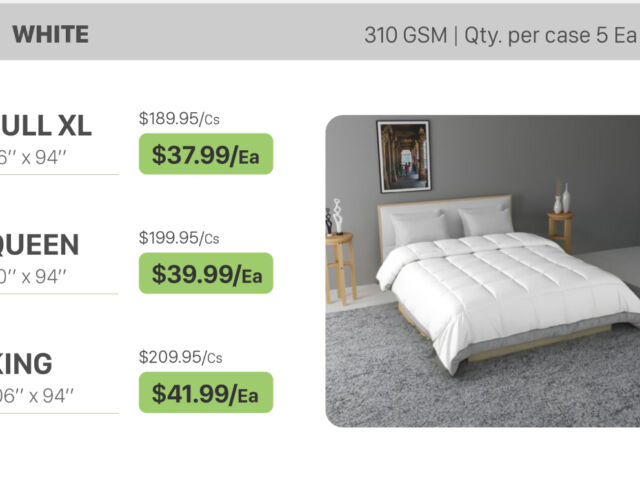Viewport: 640px width, 480px height.
Task: Click the Full XL dimensions text
Action: click(x=34, y=157)
